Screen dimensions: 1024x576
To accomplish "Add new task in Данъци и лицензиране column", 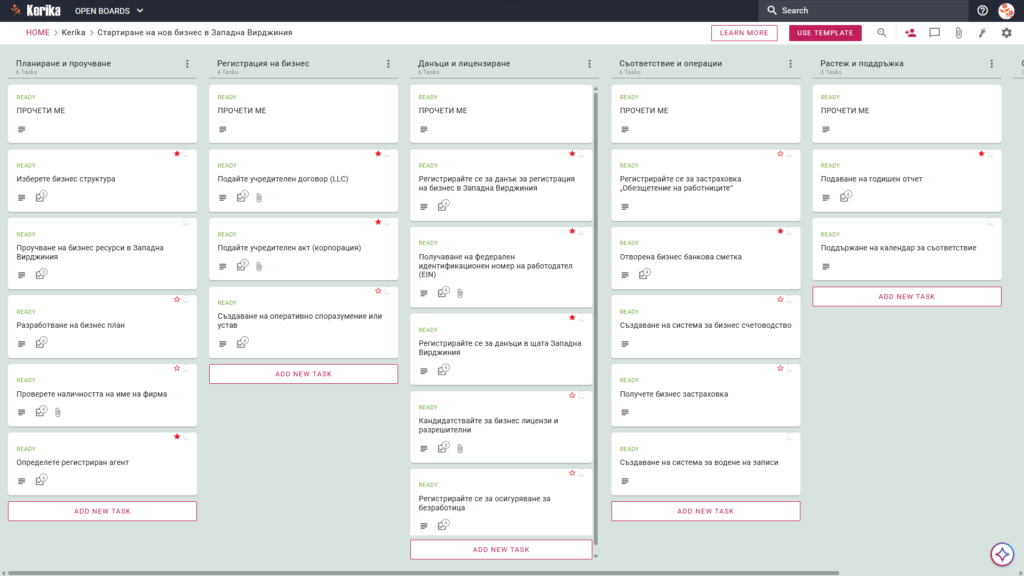I will point(501,550).
